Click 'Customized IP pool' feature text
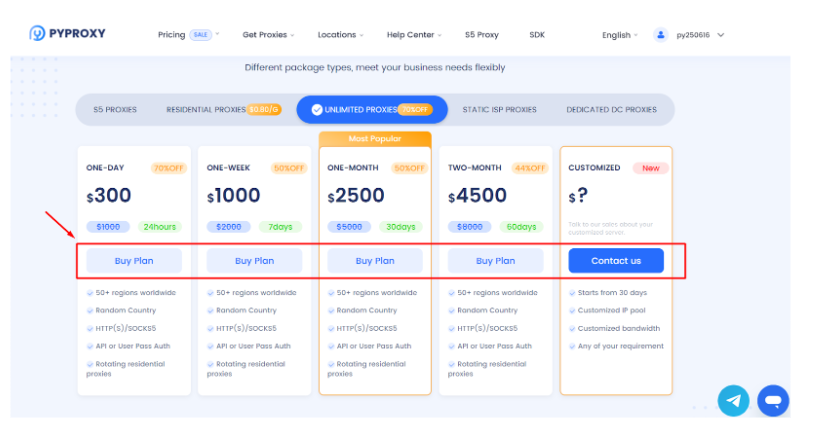 tap(612, 310)
